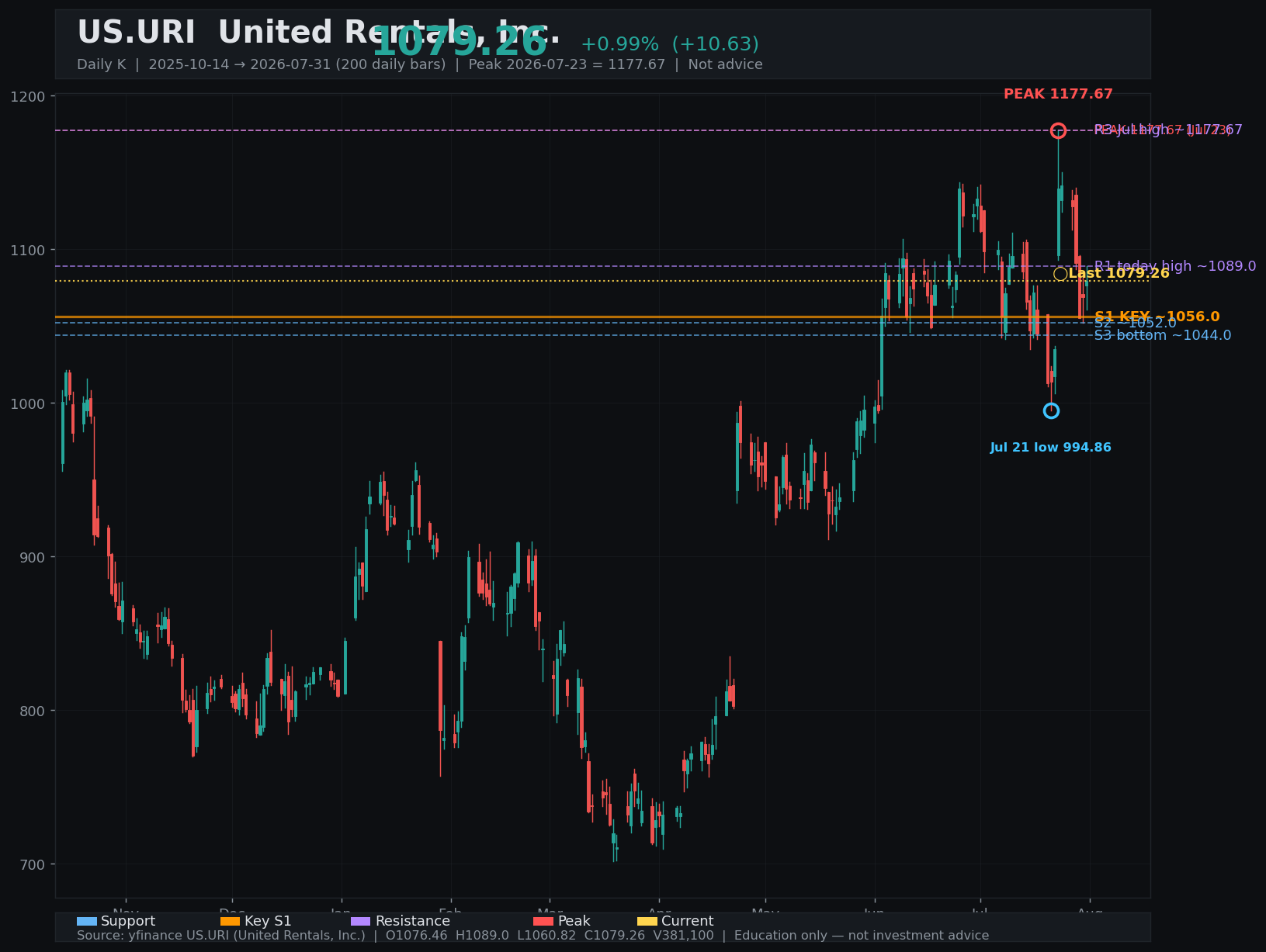Click the "Current" legend label
Image resolution: width=1266 pixels, height=952 pixels.
687,921
